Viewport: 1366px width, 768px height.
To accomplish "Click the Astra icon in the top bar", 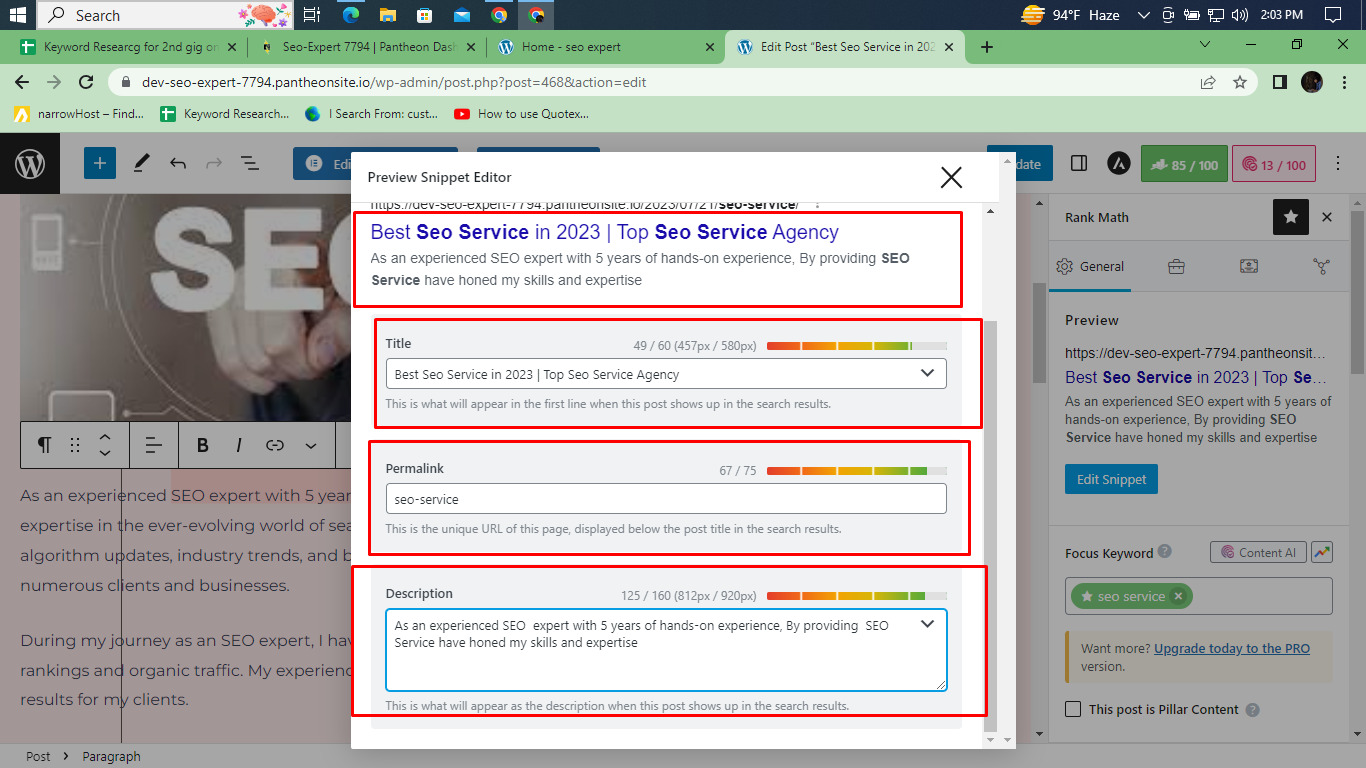I will [x=1119, y=163].
